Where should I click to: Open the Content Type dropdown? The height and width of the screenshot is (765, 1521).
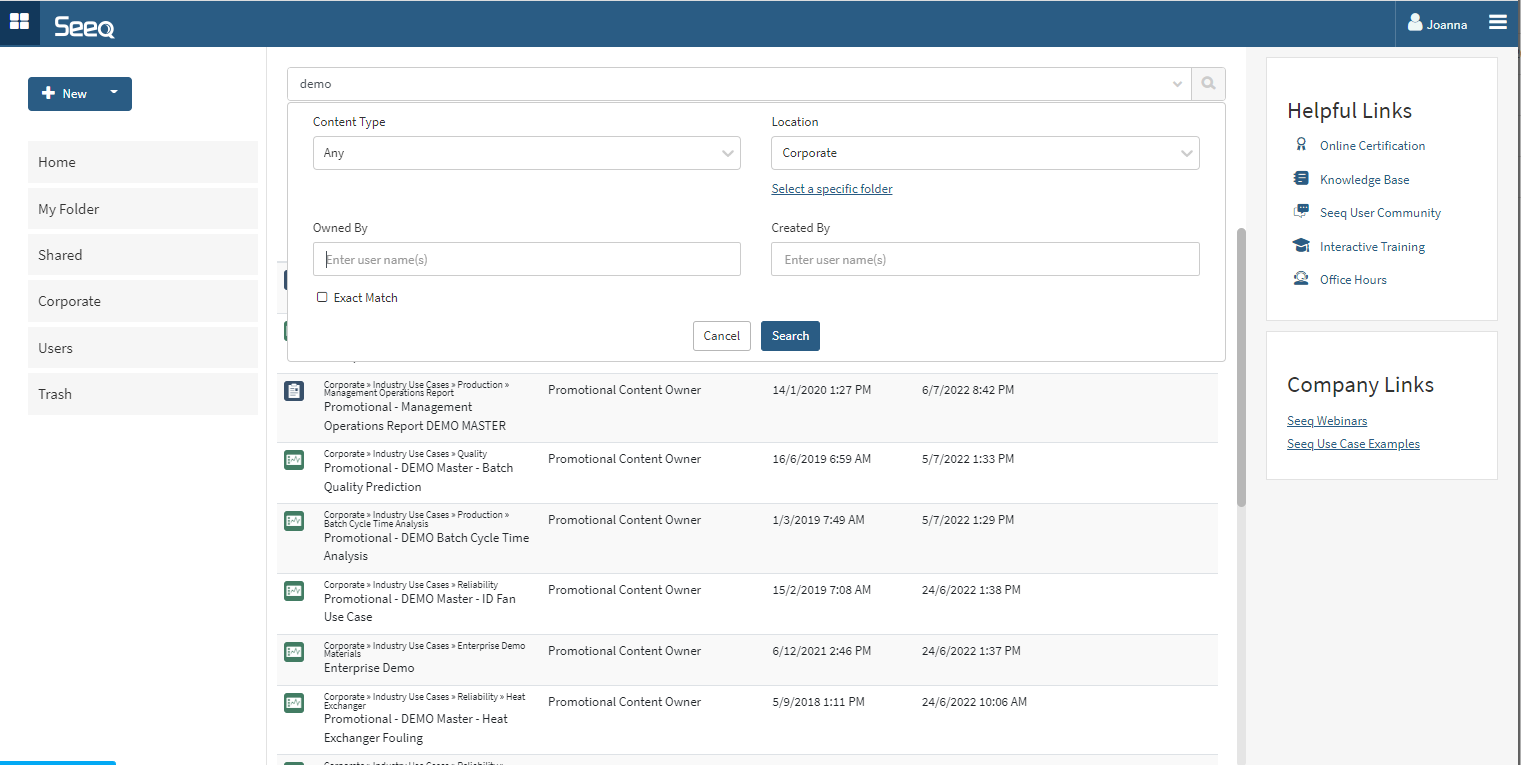click(527, 153)
